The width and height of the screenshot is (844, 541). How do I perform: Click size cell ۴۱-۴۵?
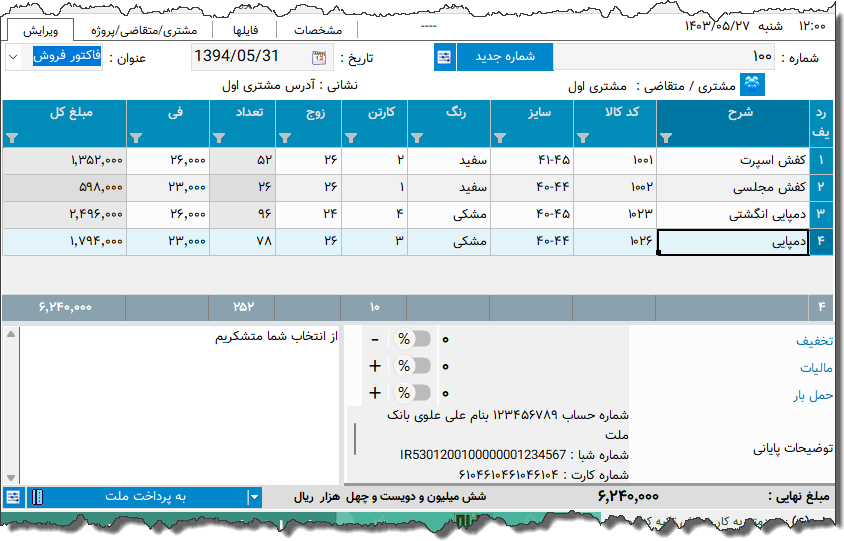532,160
